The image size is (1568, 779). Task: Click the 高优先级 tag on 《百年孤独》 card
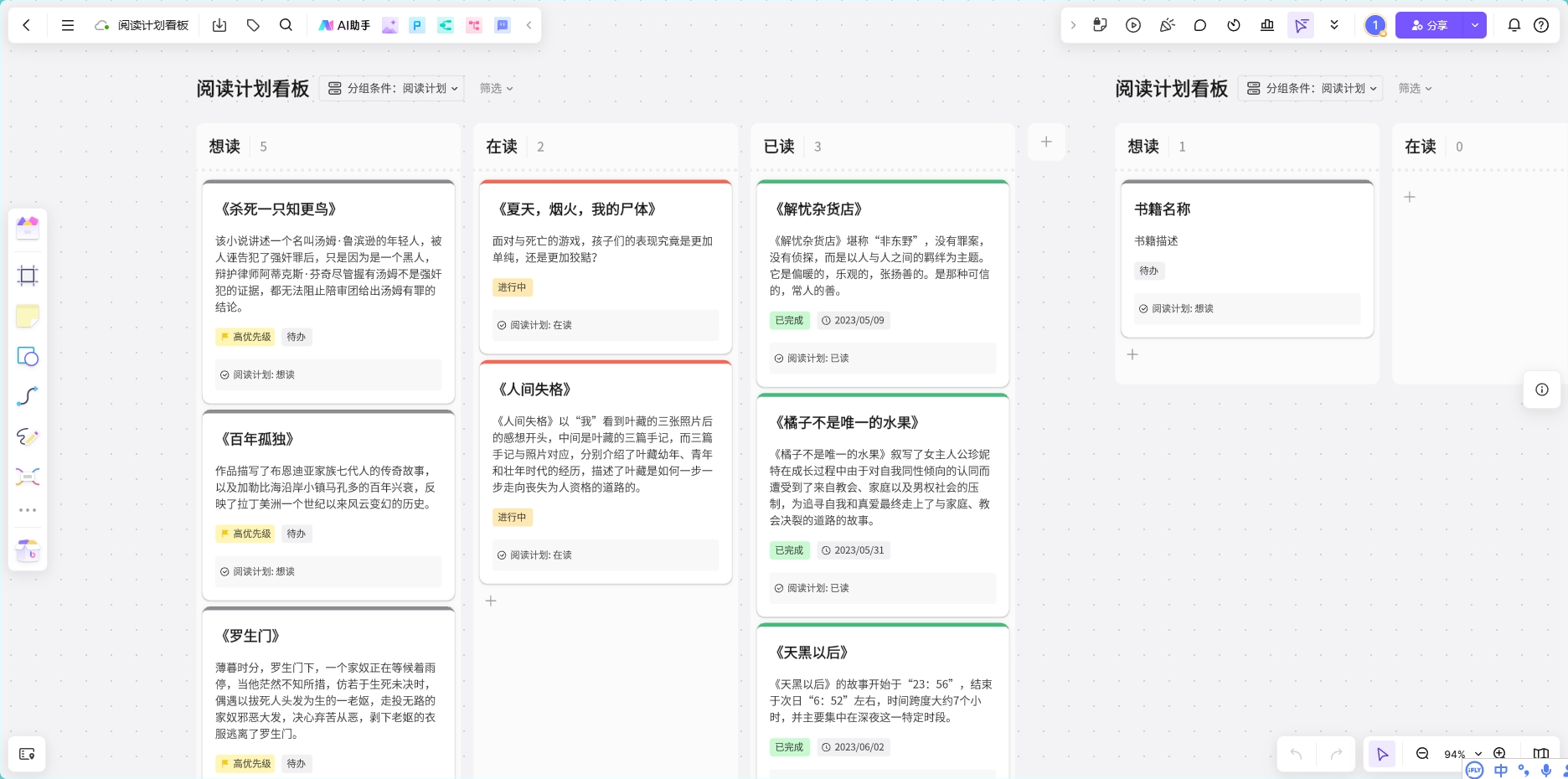pyautogui.click(x=245, y=534)
